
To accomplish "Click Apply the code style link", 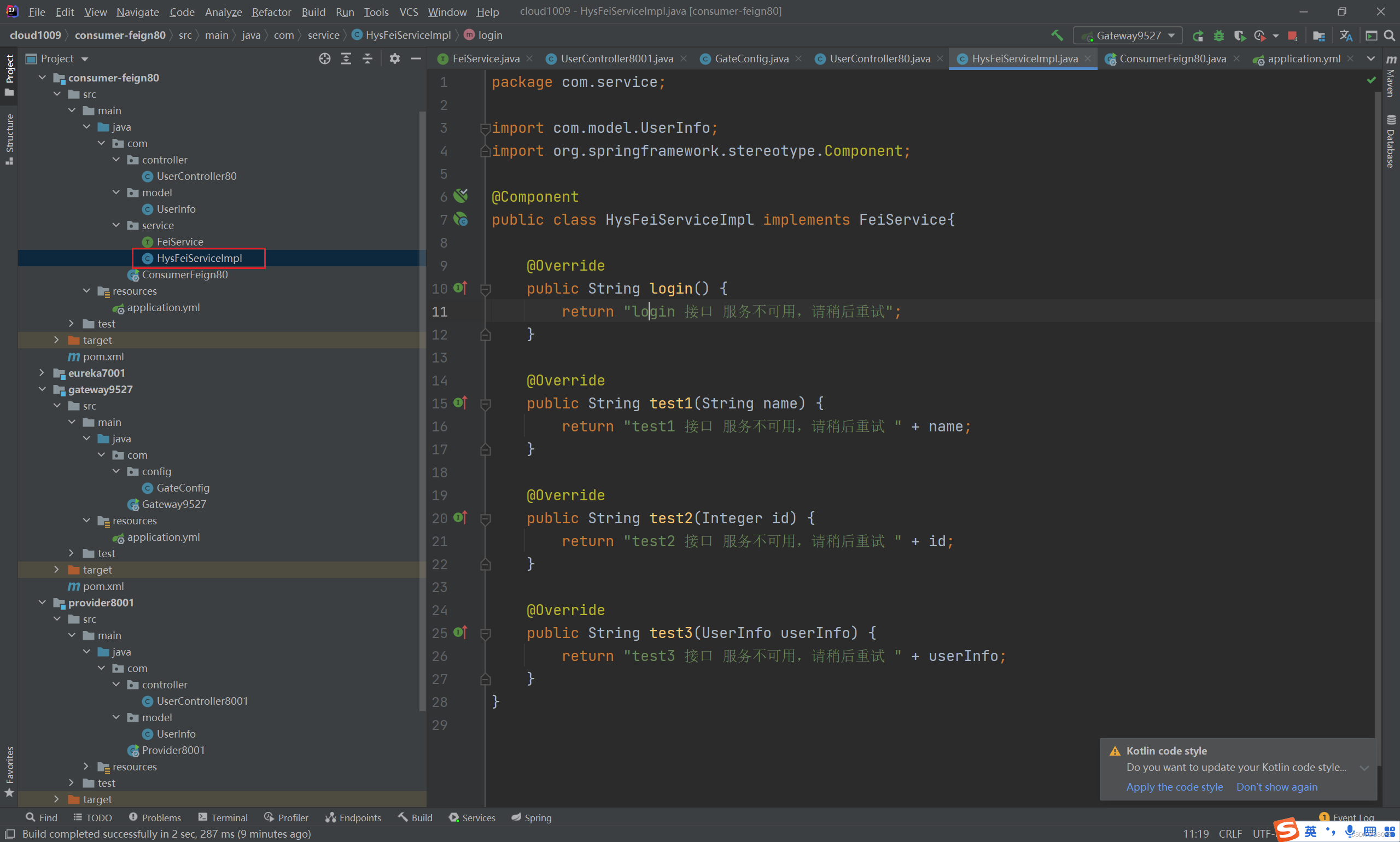I will click(x=1174, y=787).
